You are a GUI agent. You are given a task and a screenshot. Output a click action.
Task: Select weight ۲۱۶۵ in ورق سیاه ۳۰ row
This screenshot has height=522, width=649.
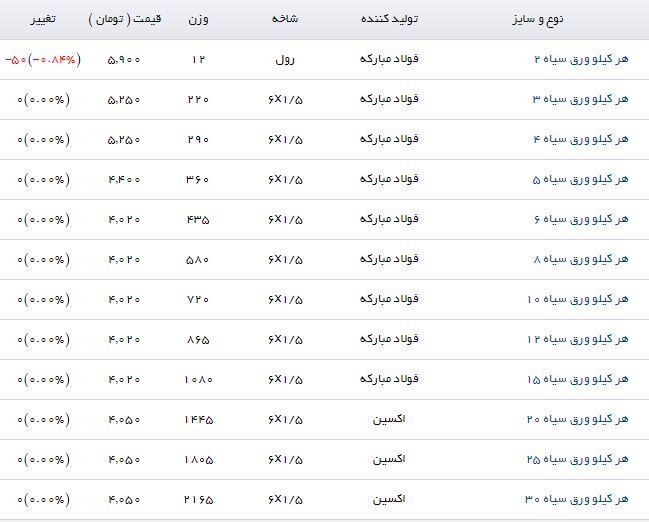click(x=198, y=500)
